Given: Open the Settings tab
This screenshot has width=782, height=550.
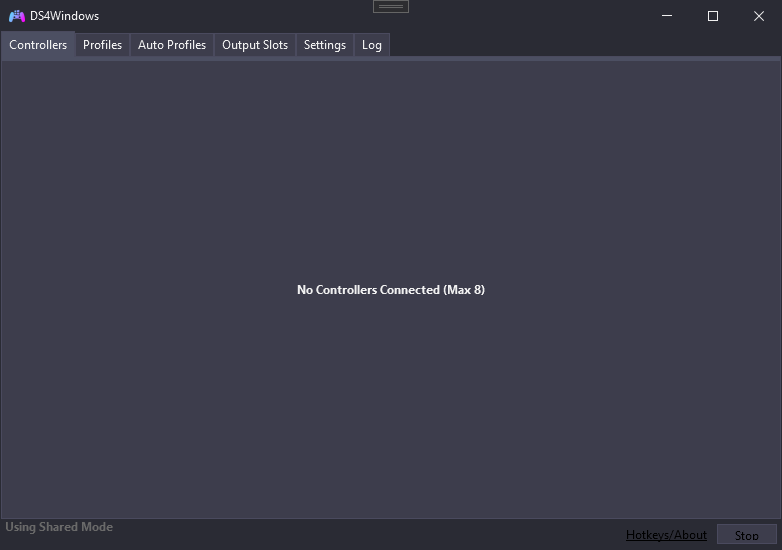Looking at the screenshot, I should (x=325, y=45).
